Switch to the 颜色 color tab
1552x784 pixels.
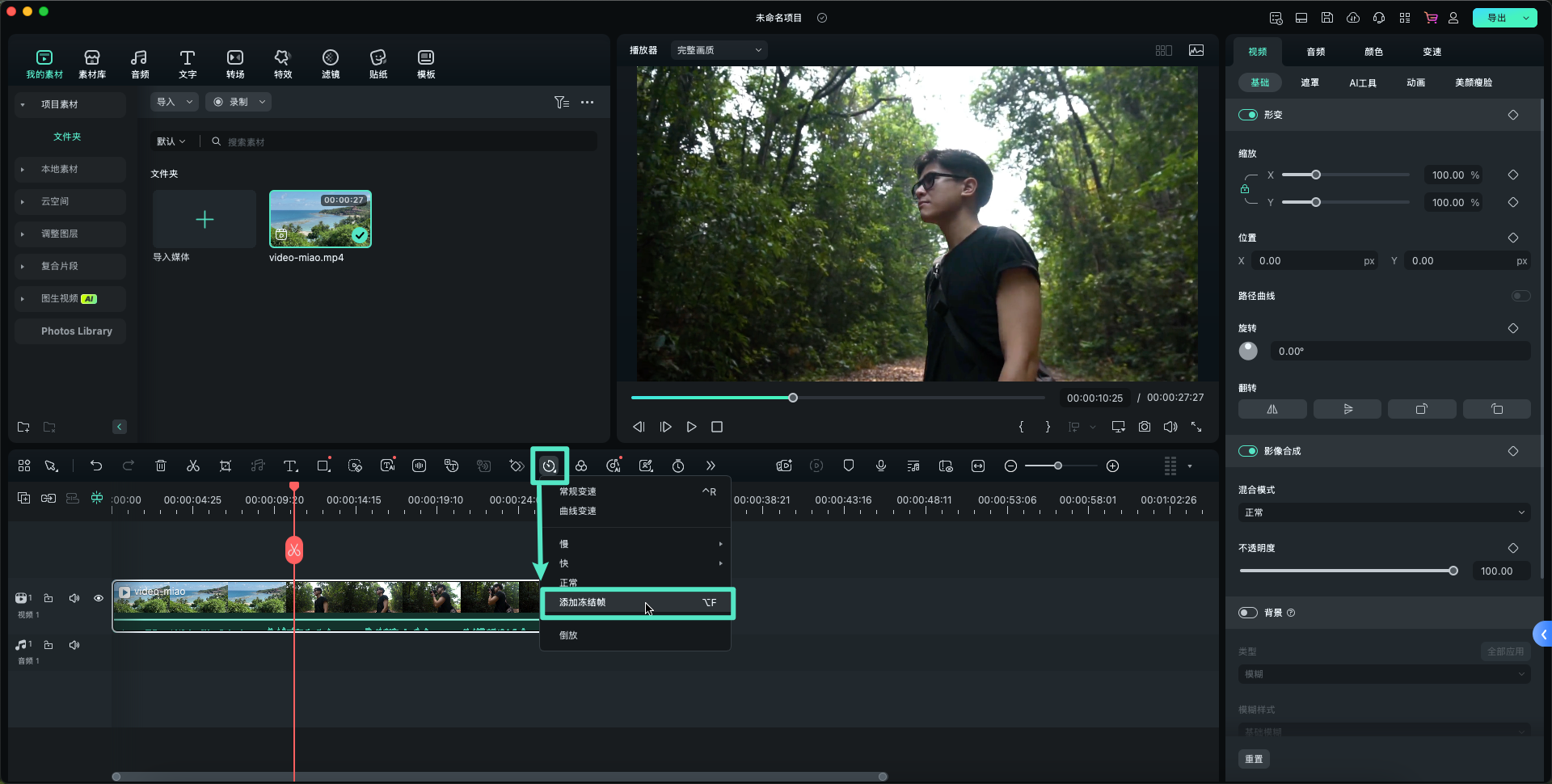coord(1373,52)
